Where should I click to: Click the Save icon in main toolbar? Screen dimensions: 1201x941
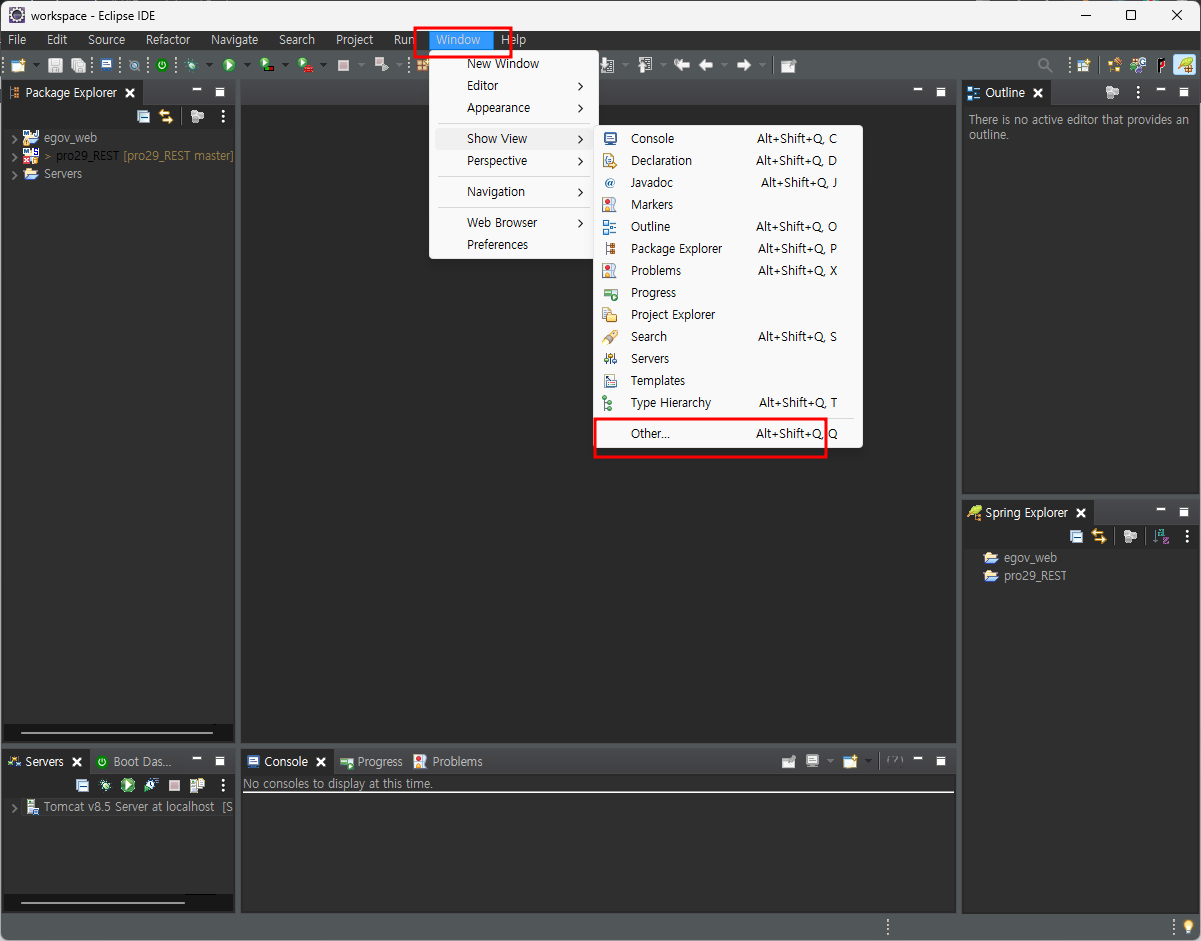(x=55, y=65)
